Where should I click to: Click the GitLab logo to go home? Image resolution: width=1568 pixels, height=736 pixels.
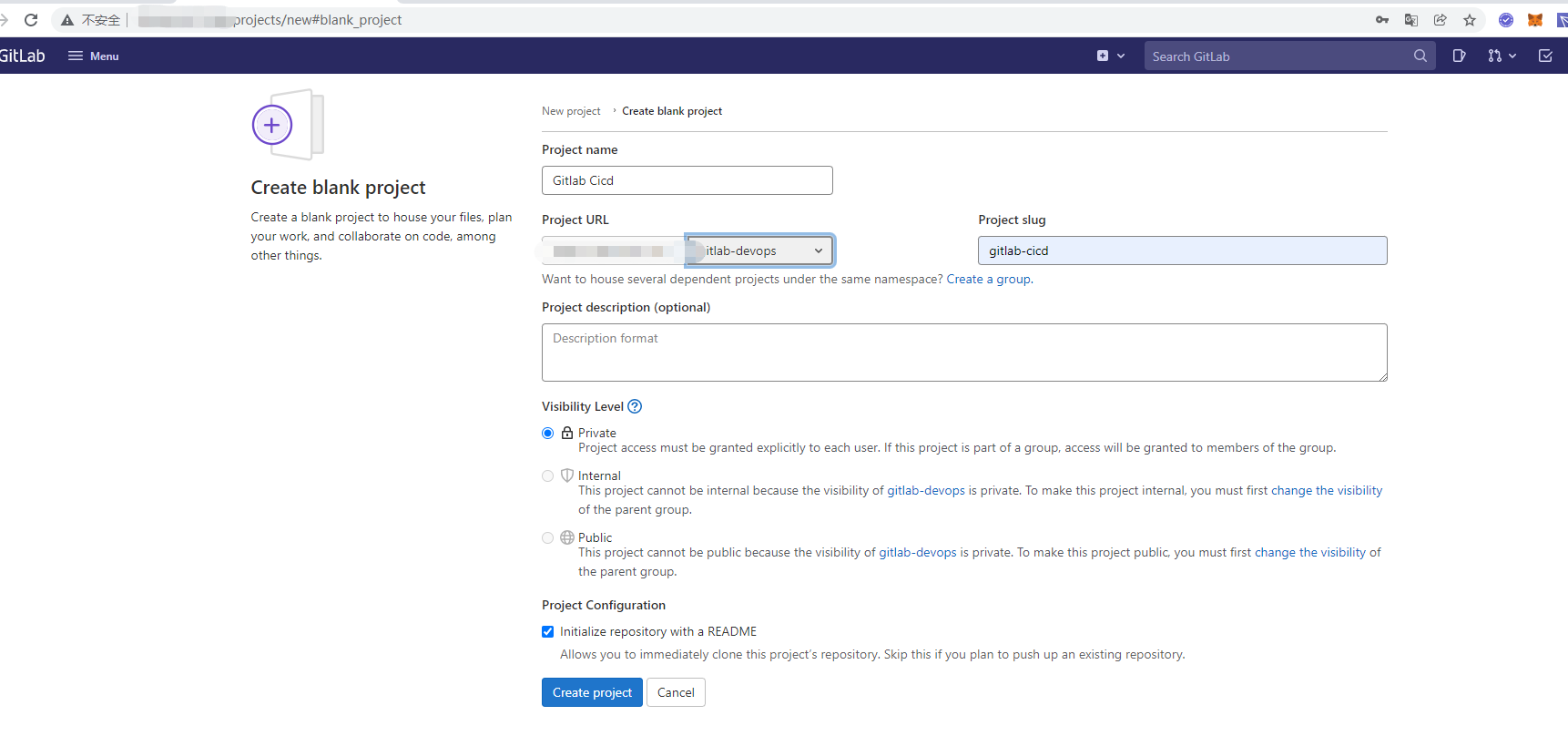click(x=22, y=56)
